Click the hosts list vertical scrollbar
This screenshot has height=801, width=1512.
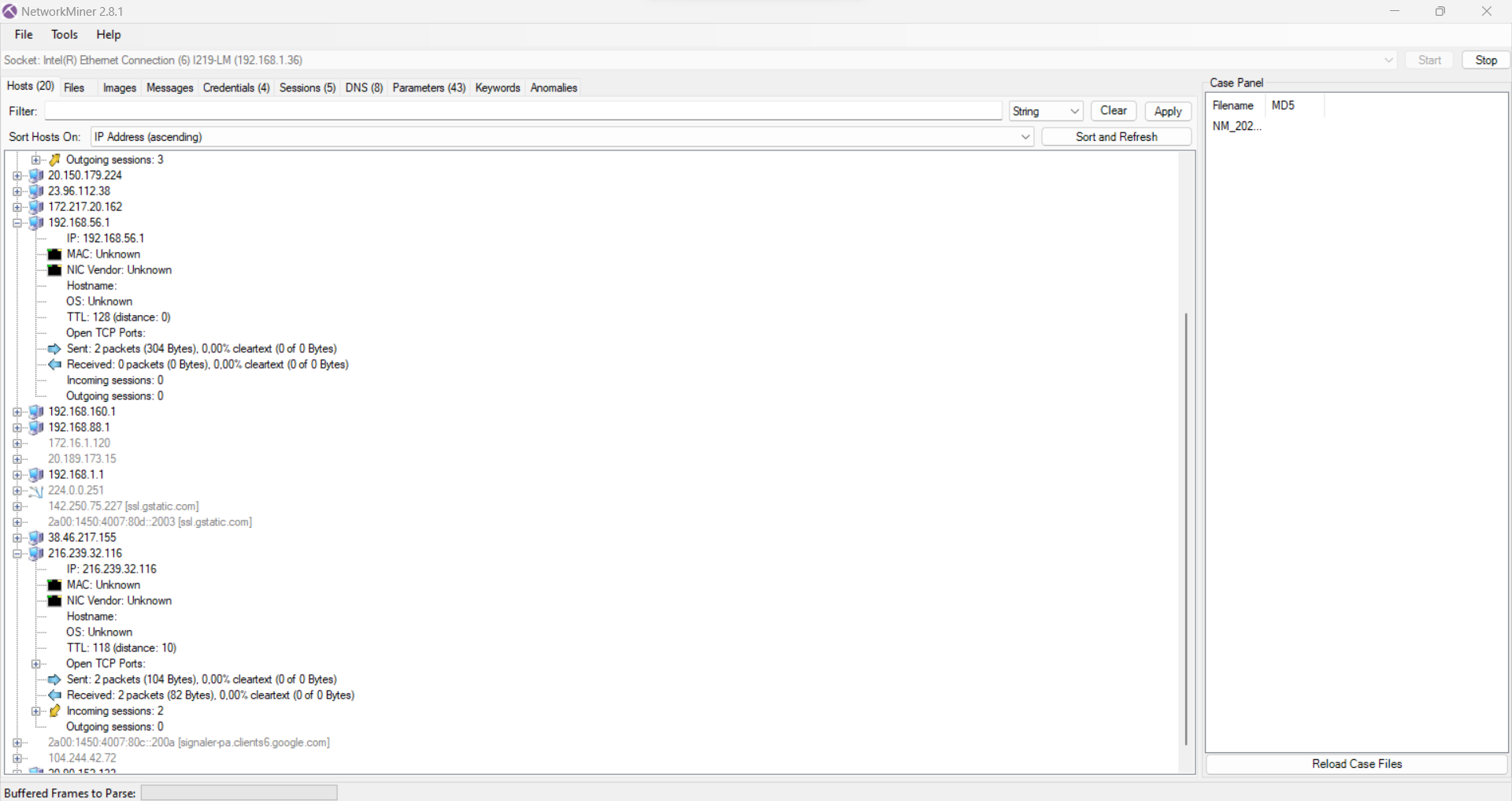[x=1186, y=528]
